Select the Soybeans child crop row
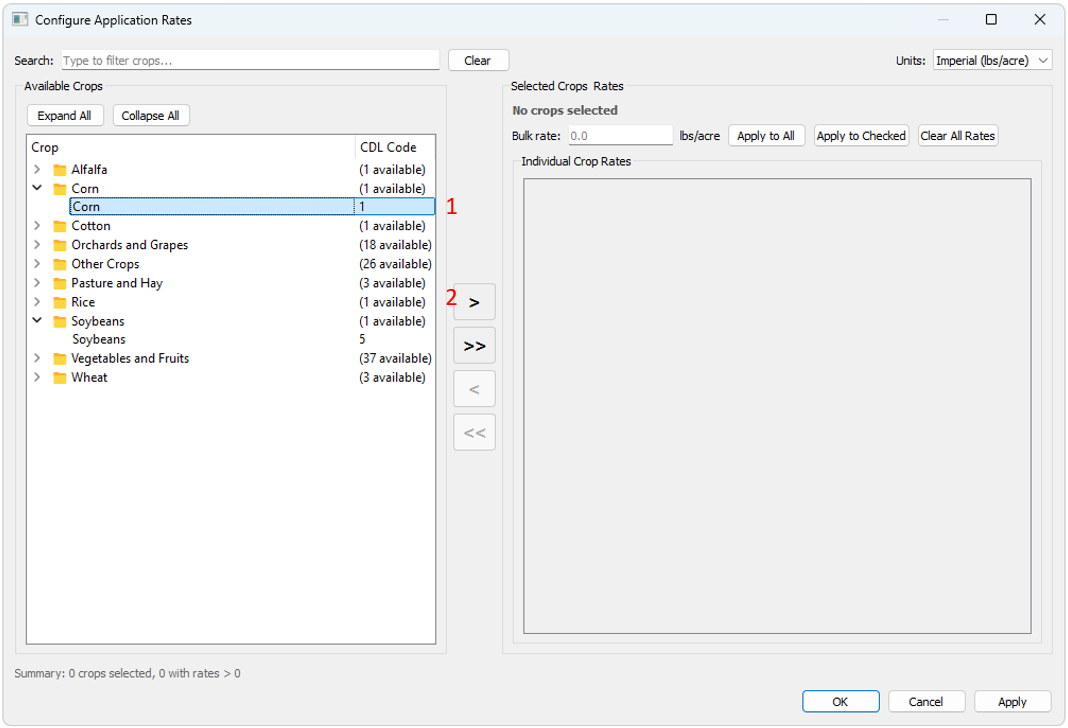Viewport: 1068px width, 728px height. point(98,340)
